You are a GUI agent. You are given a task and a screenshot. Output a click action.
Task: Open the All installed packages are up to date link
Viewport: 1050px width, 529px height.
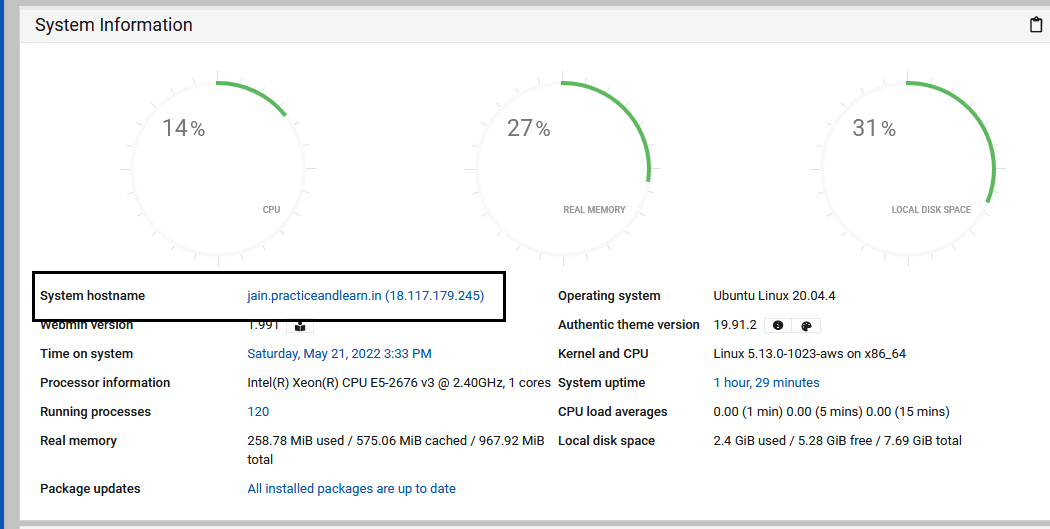coord(351,489)
